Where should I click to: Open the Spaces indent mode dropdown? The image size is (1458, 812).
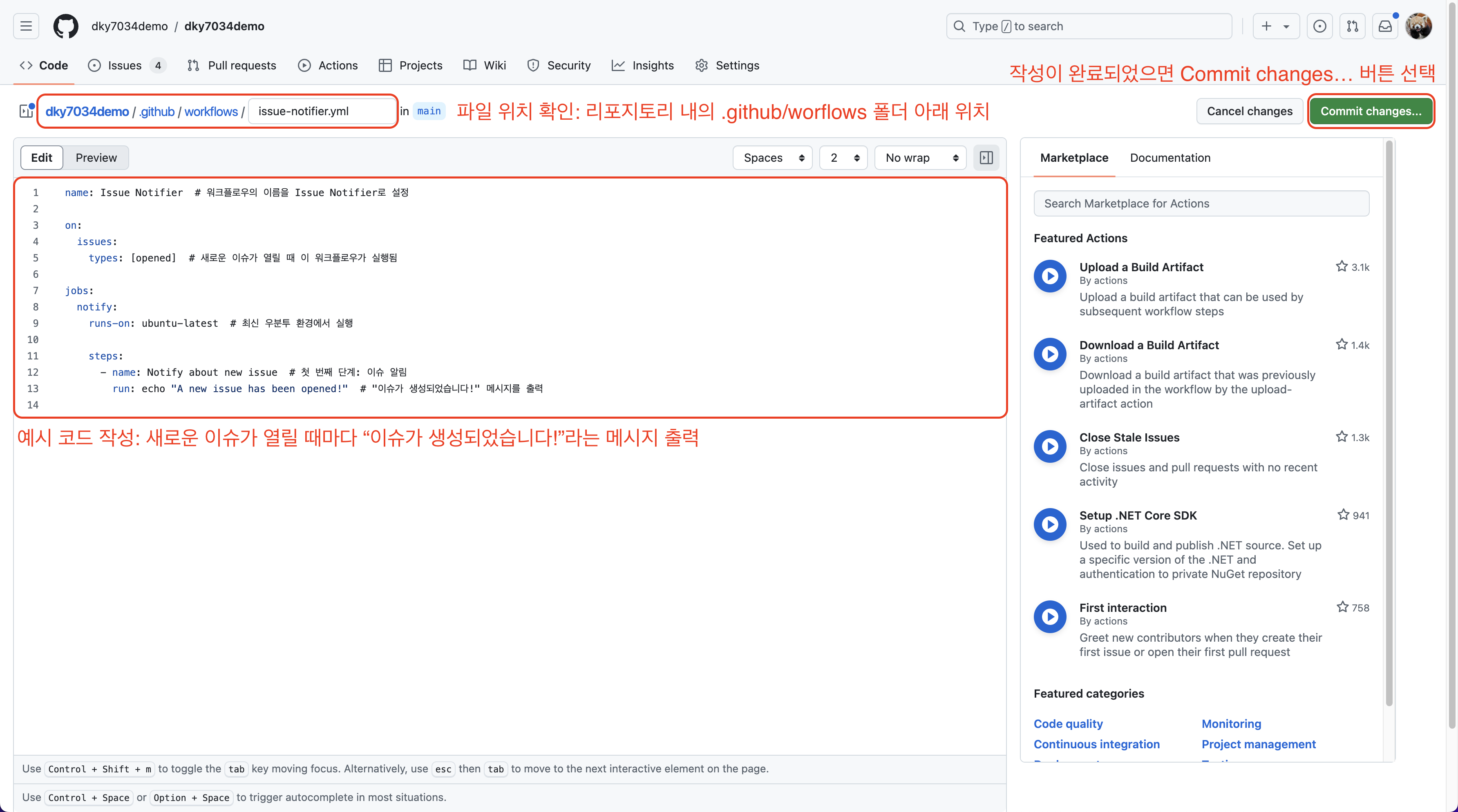click(773, 158)
